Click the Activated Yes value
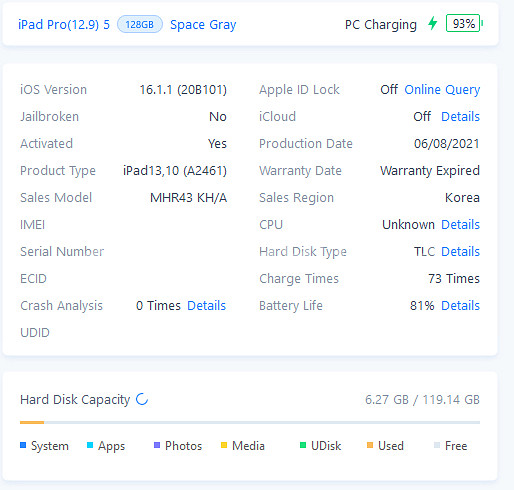This screenshot has height=490, width=514. [x=217, y=144]
